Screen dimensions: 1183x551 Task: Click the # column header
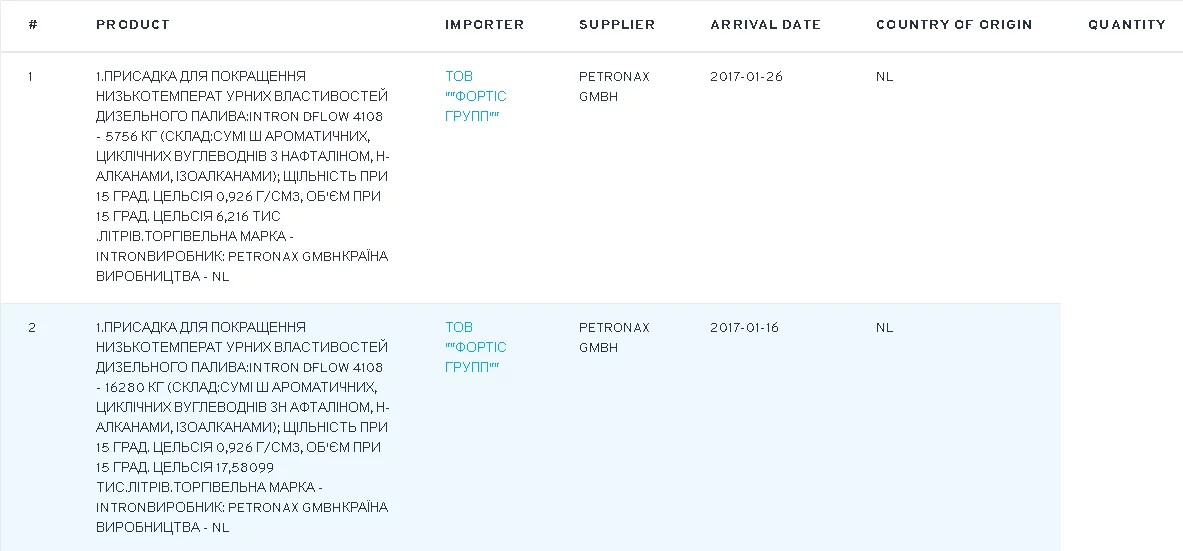pos(33,24)
